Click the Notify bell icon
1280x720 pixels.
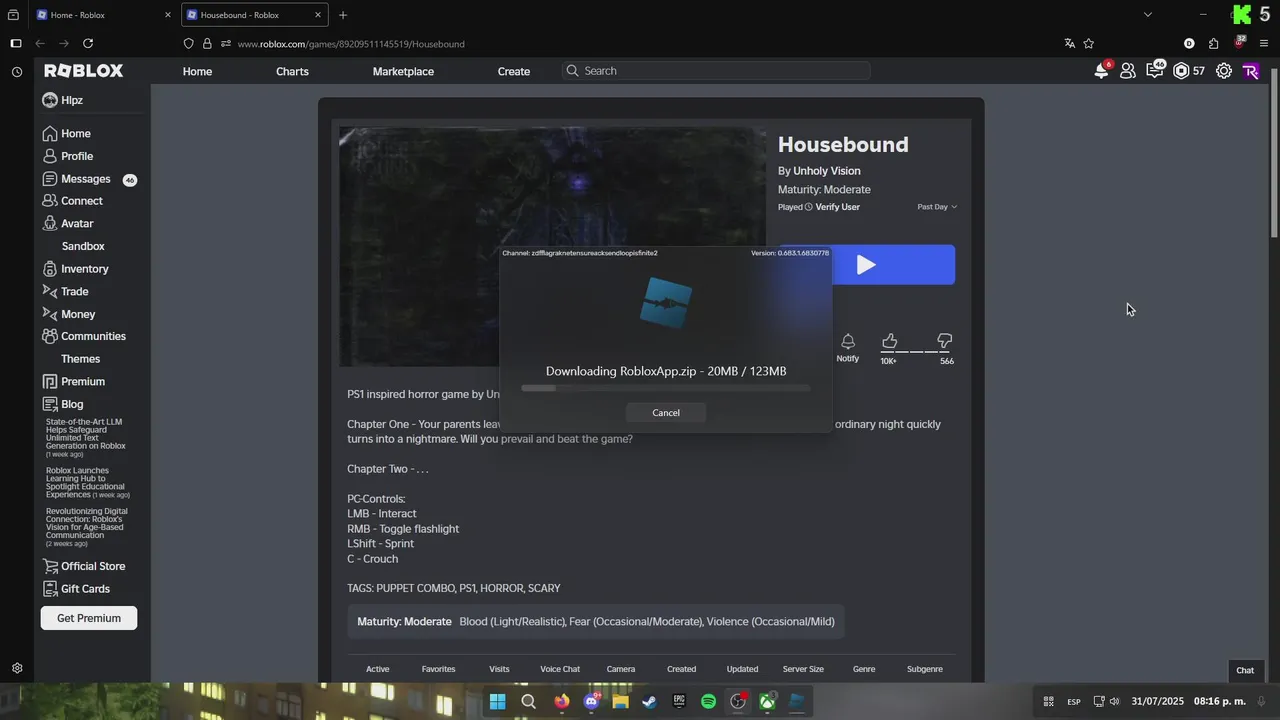click(848, 342)
